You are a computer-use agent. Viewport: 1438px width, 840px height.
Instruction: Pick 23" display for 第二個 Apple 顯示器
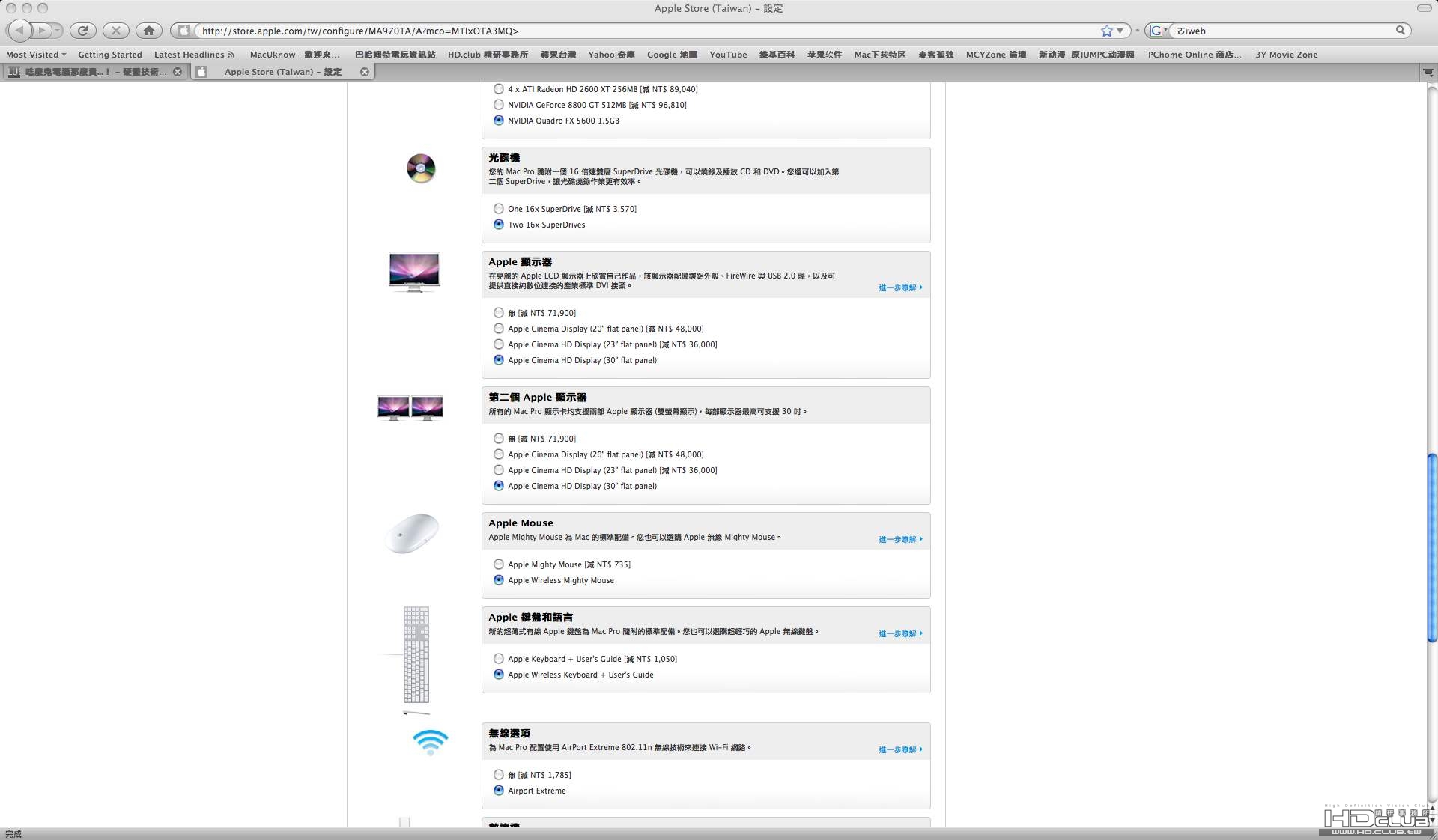tap(498, 470)
